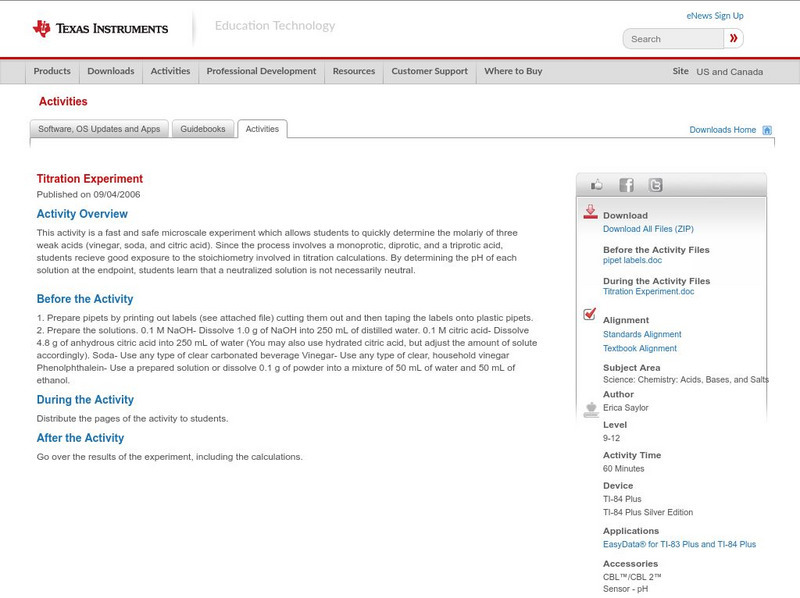
Task: Click the TI-84 Plus Silver Edition text
Action: 648,512
